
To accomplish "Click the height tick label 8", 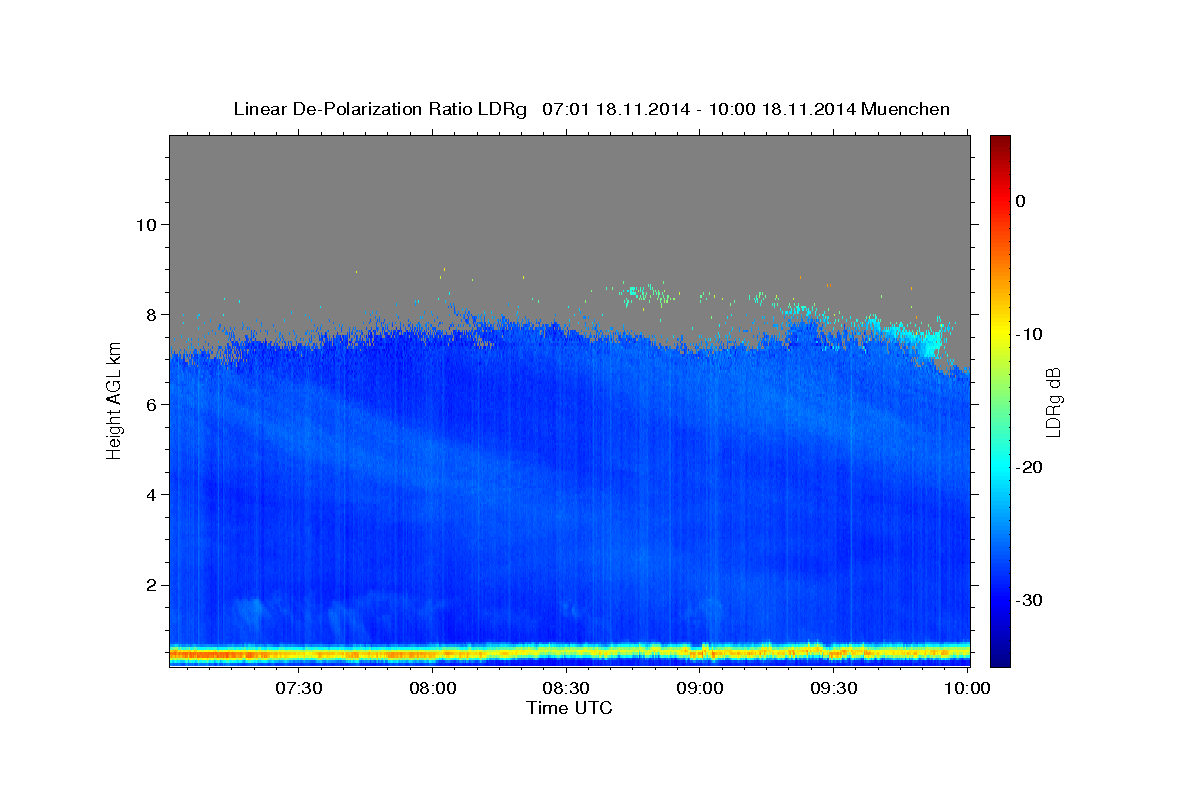I will (x=149, y=314).
